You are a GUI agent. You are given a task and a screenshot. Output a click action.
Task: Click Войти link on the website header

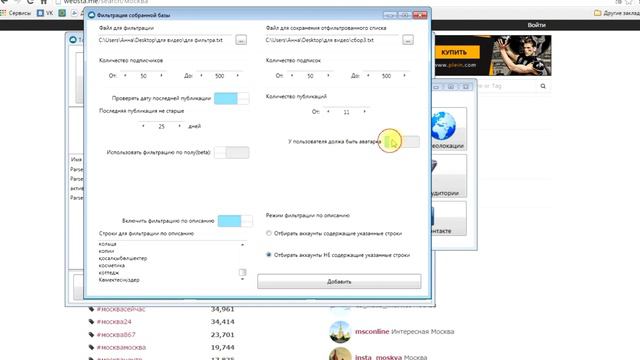tap(536, 25)
